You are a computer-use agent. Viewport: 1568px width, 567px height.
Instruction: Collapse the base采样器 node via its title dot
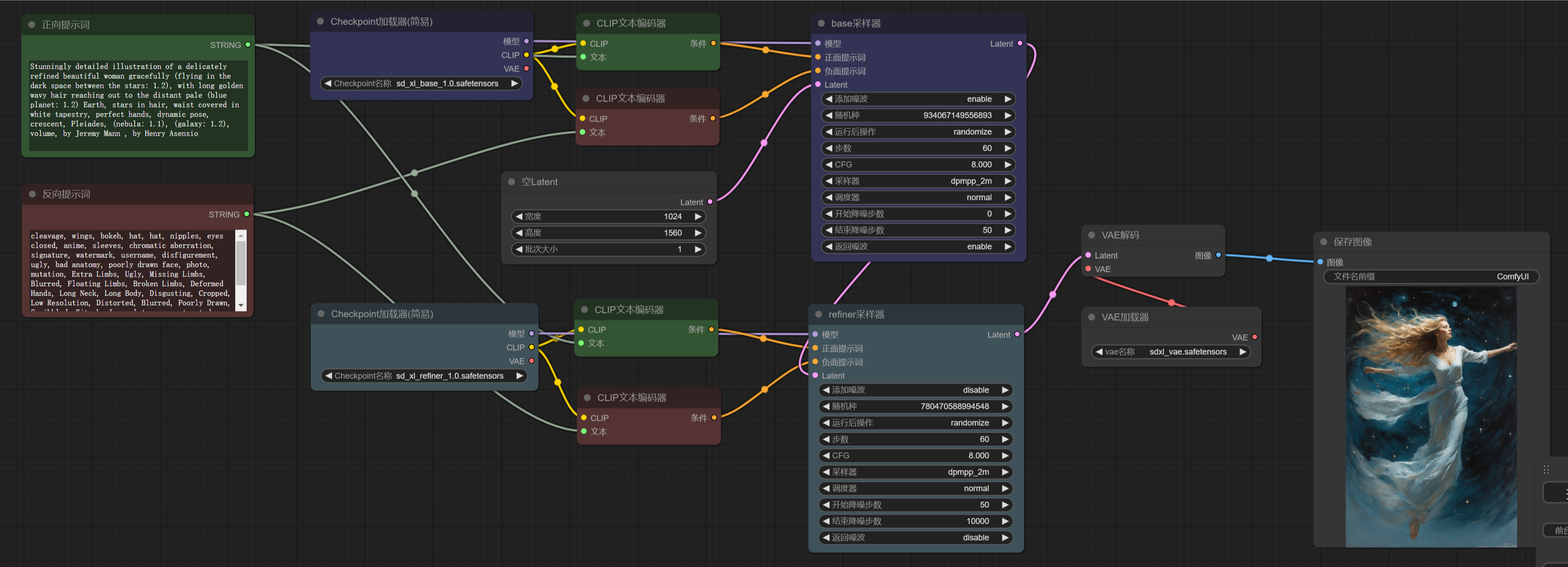[820, 23]
